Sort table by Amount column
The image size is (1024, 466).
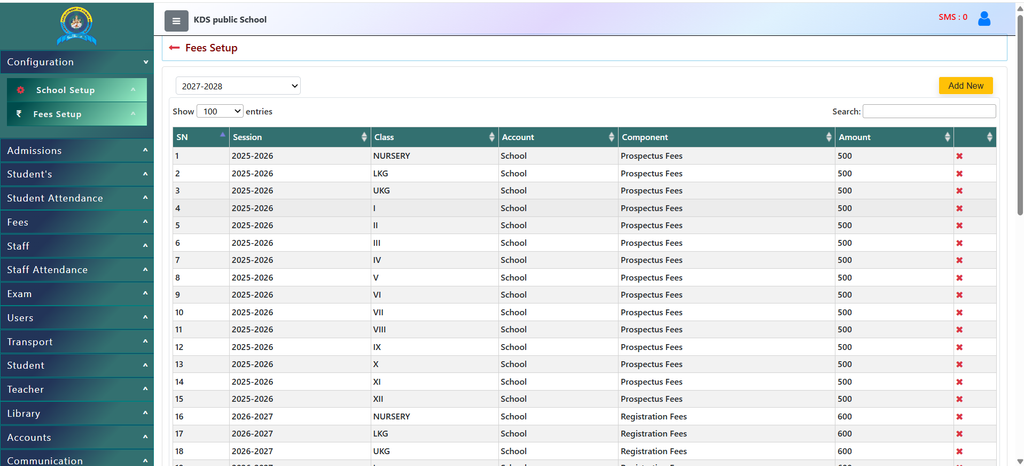pos(894,137)
